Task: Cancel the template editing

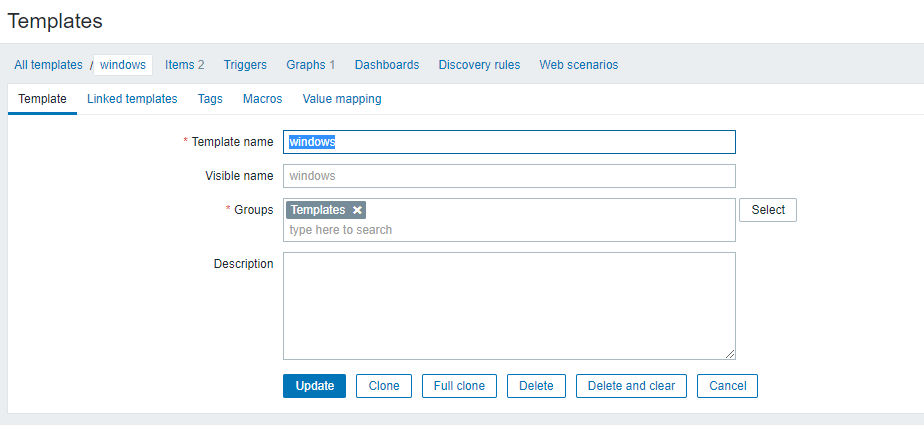Action: click(728, 386)
